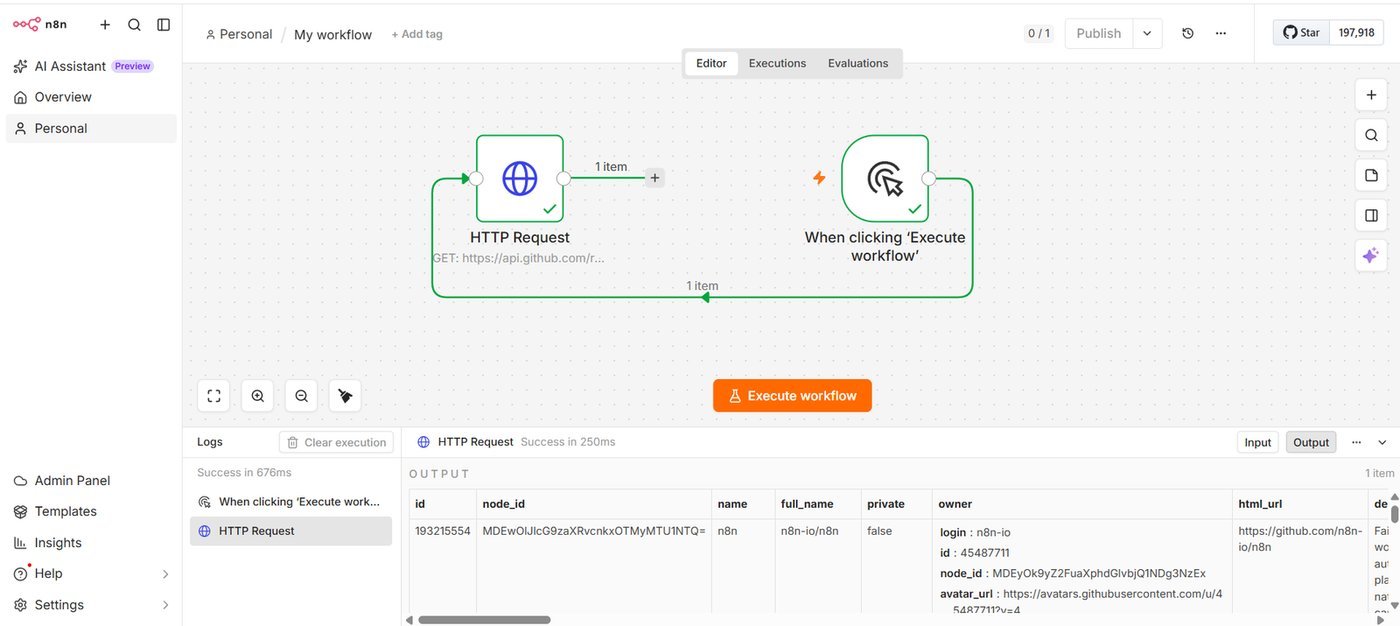
Task: Click the plus connector after HTTP Request
Action: [x=655, y=178]
